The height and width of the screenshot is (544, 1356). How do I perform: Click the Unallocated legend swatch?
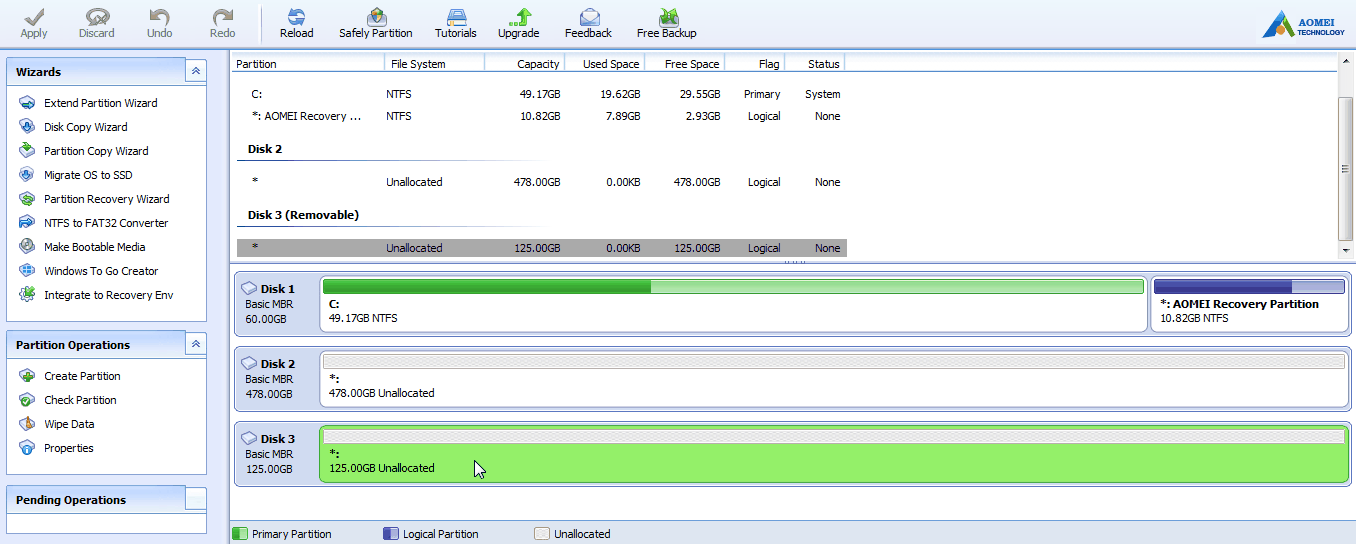click(542, 534)
